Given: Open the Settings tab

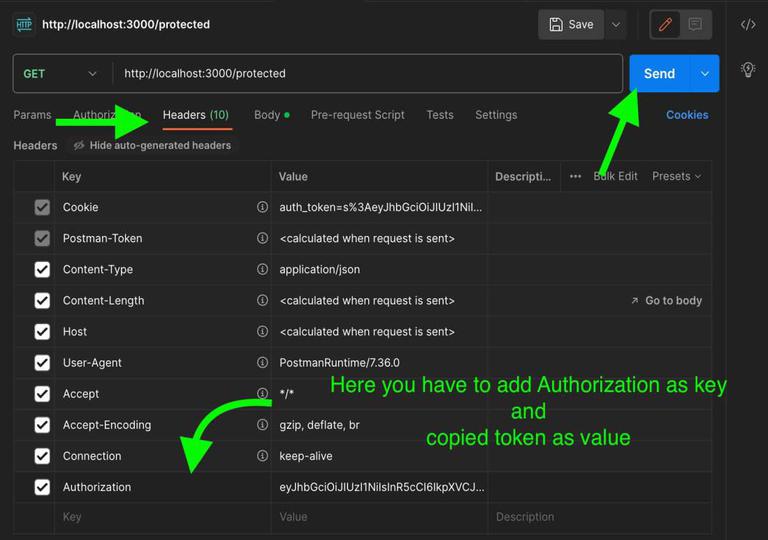Looking at the screenshot, I should [x=496, y=115].
